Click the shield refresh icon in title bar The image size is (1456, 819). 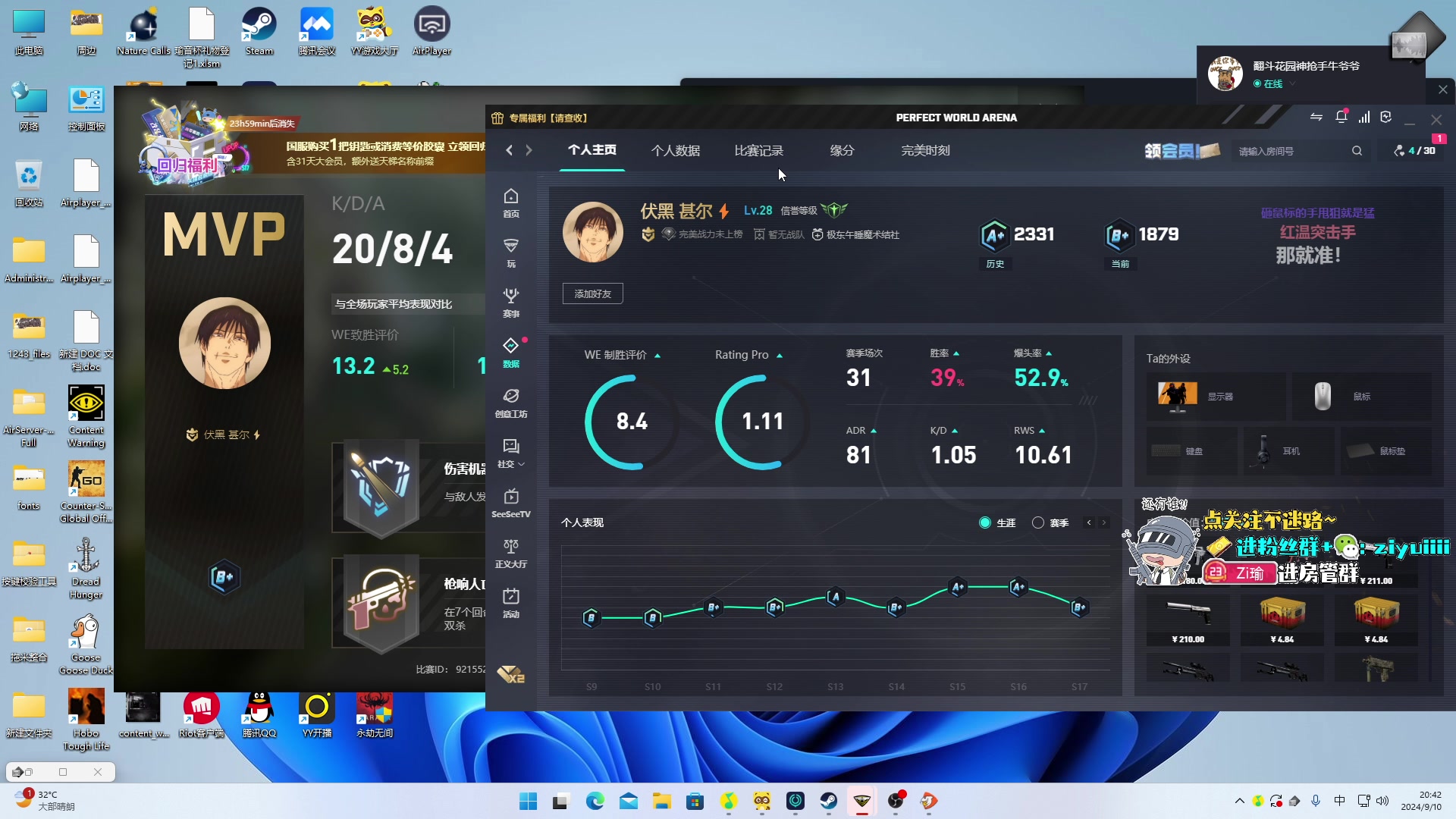(x=1386, y=117)
